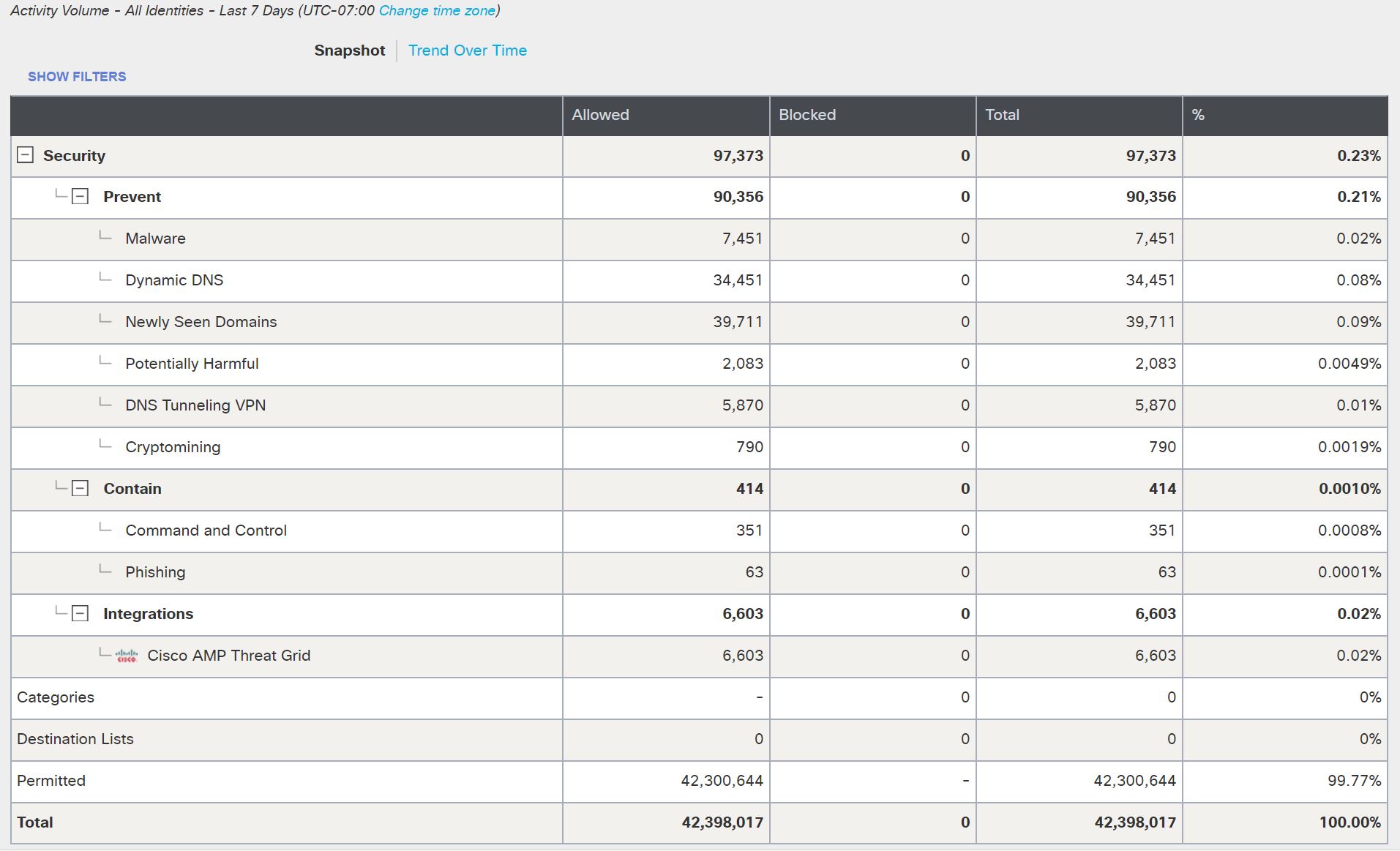
Task: Collapse the Integrations group
Action: tap(81, 614)
